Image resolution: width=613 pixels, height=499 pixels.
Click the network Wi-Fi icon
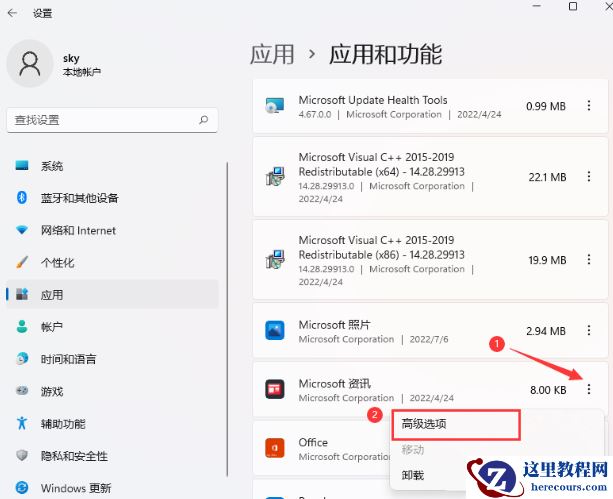(22, 230)
